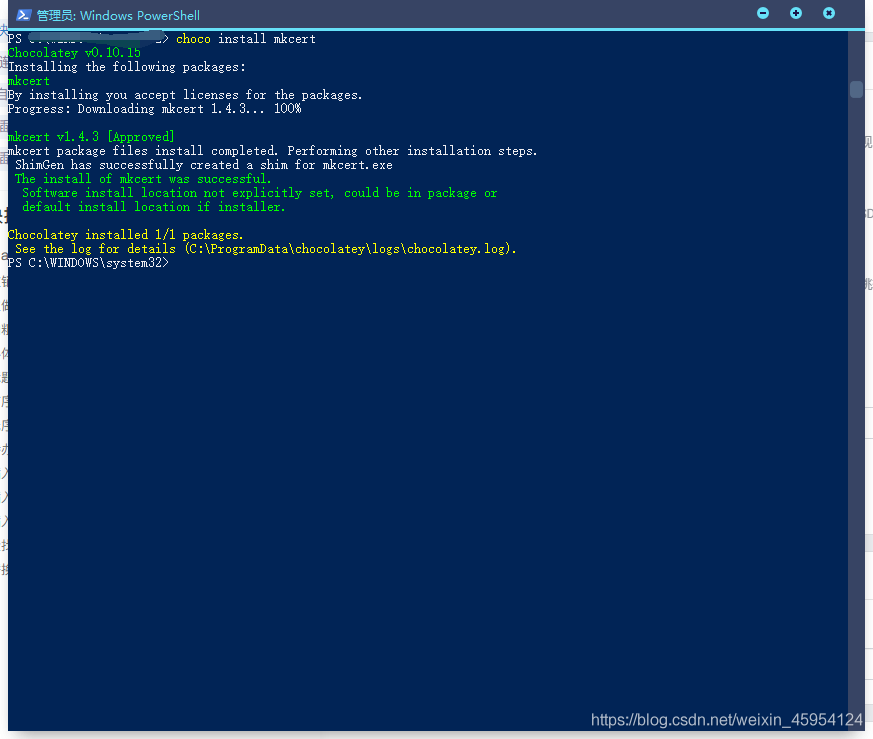Click the "管理员: Windows PowerShell" title text
Viewport: 873px width, 739px height.
click(118, 15)
